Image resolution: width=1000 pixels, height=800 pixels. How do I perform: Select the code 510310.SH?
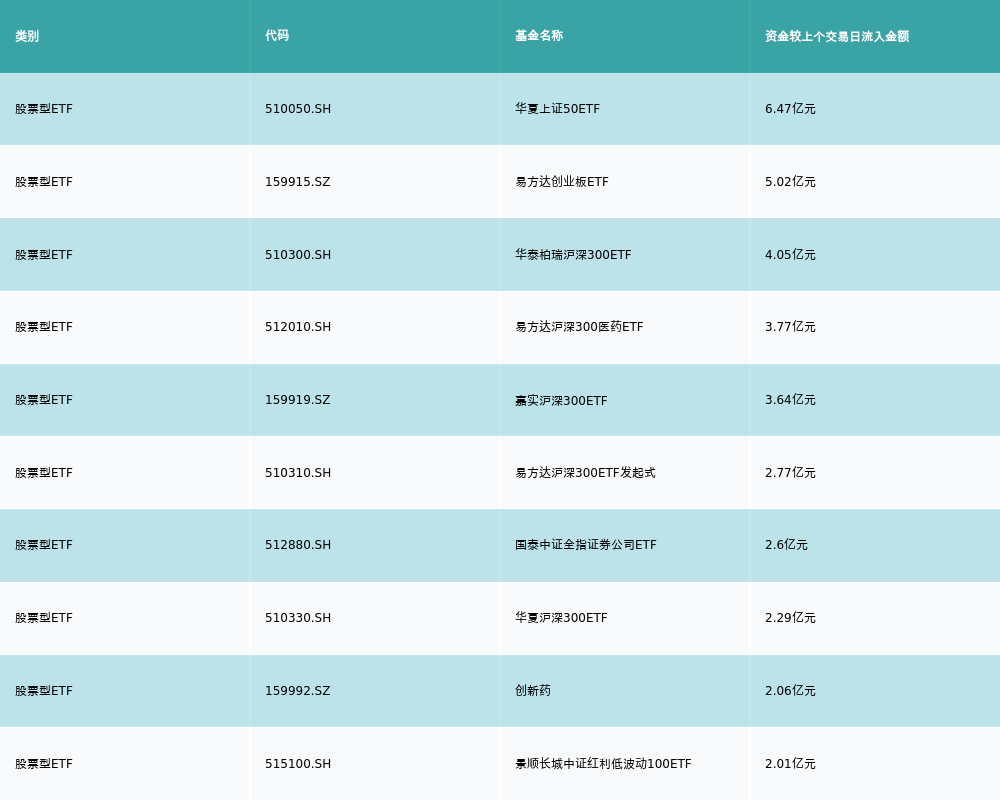[298, 473]
